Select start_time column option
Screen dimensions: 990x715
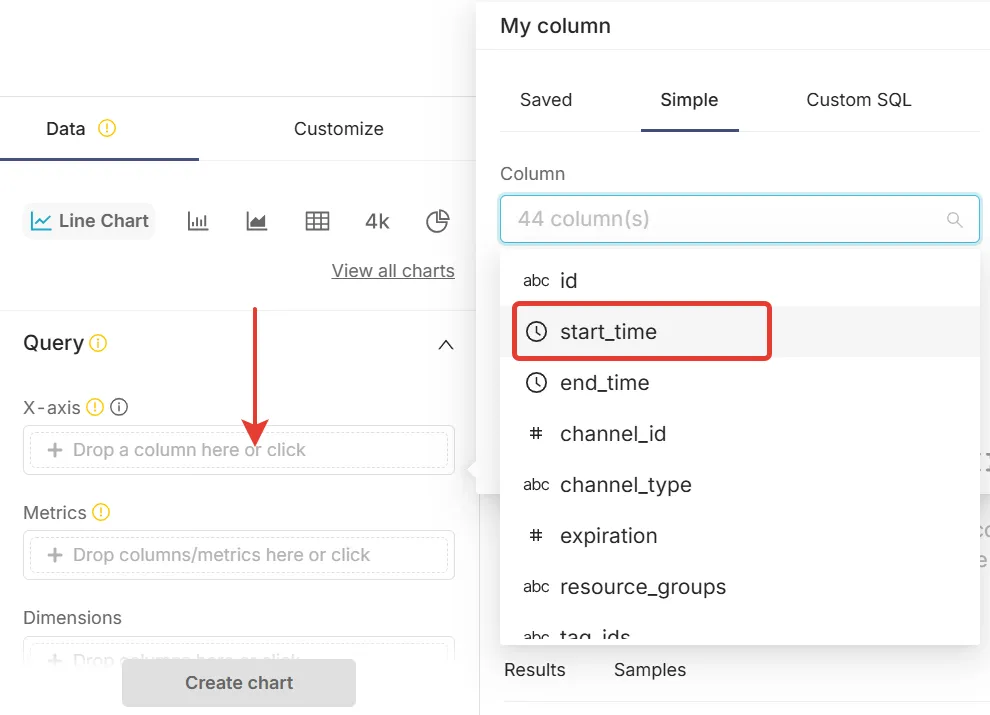point(740,332)
